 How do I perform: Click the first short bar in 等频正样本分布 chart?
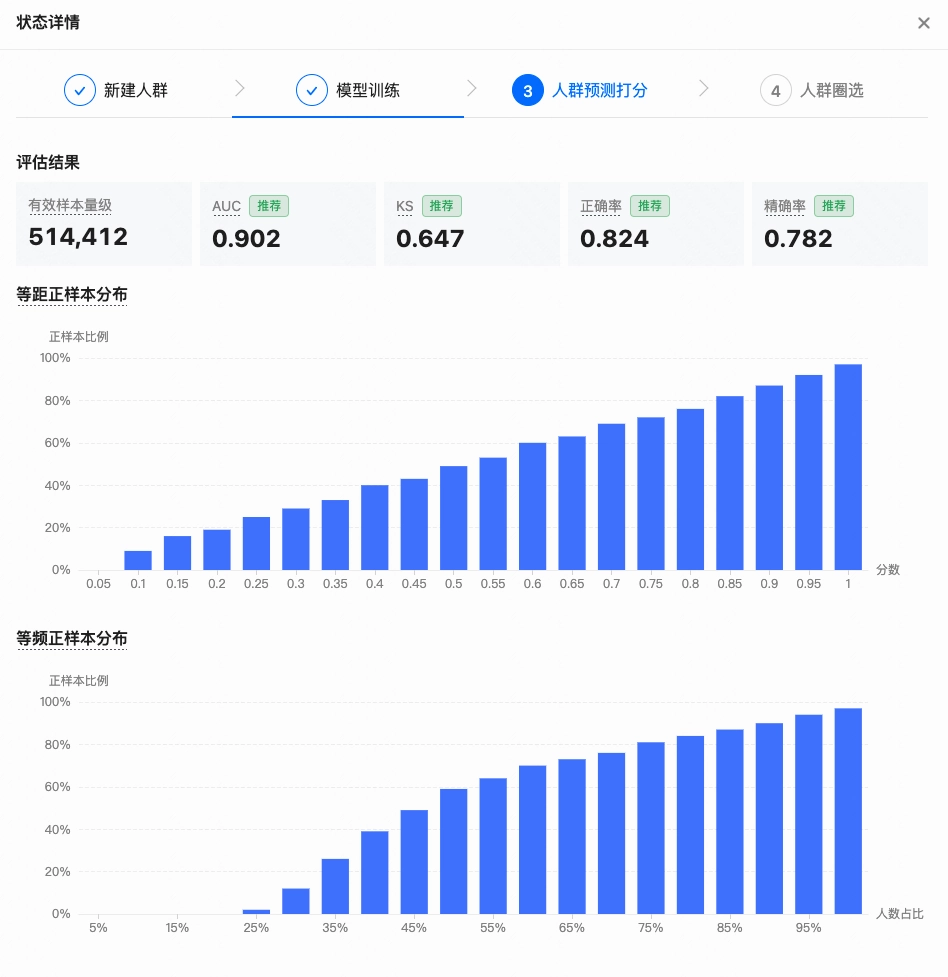[x=256, y=910]
